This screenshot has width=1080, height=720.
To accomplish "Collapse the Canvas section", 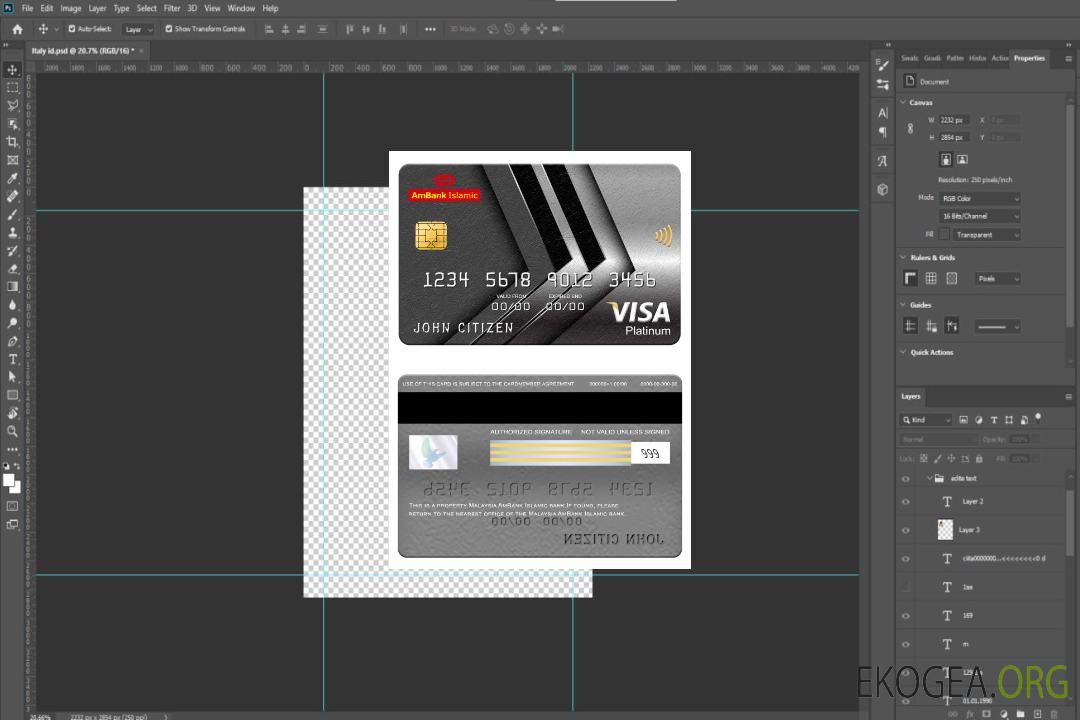I will tap(904, 102).
